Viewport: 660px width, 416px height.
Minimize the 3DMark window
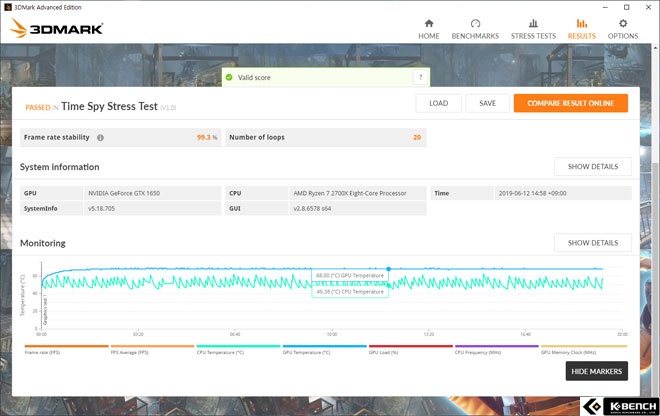coord(605,7)
